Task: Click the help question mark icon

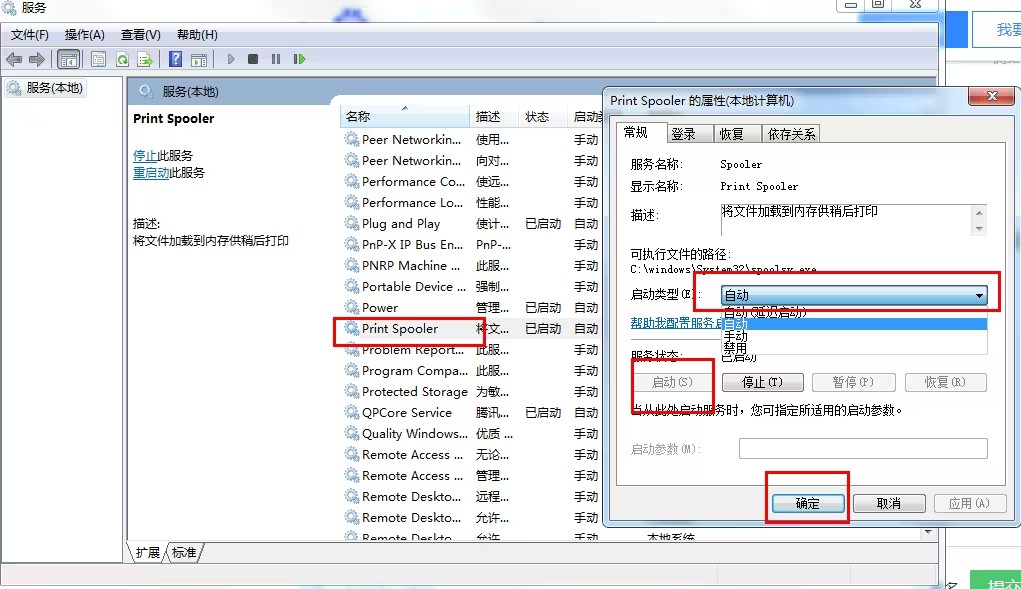Action: (176, 58)
